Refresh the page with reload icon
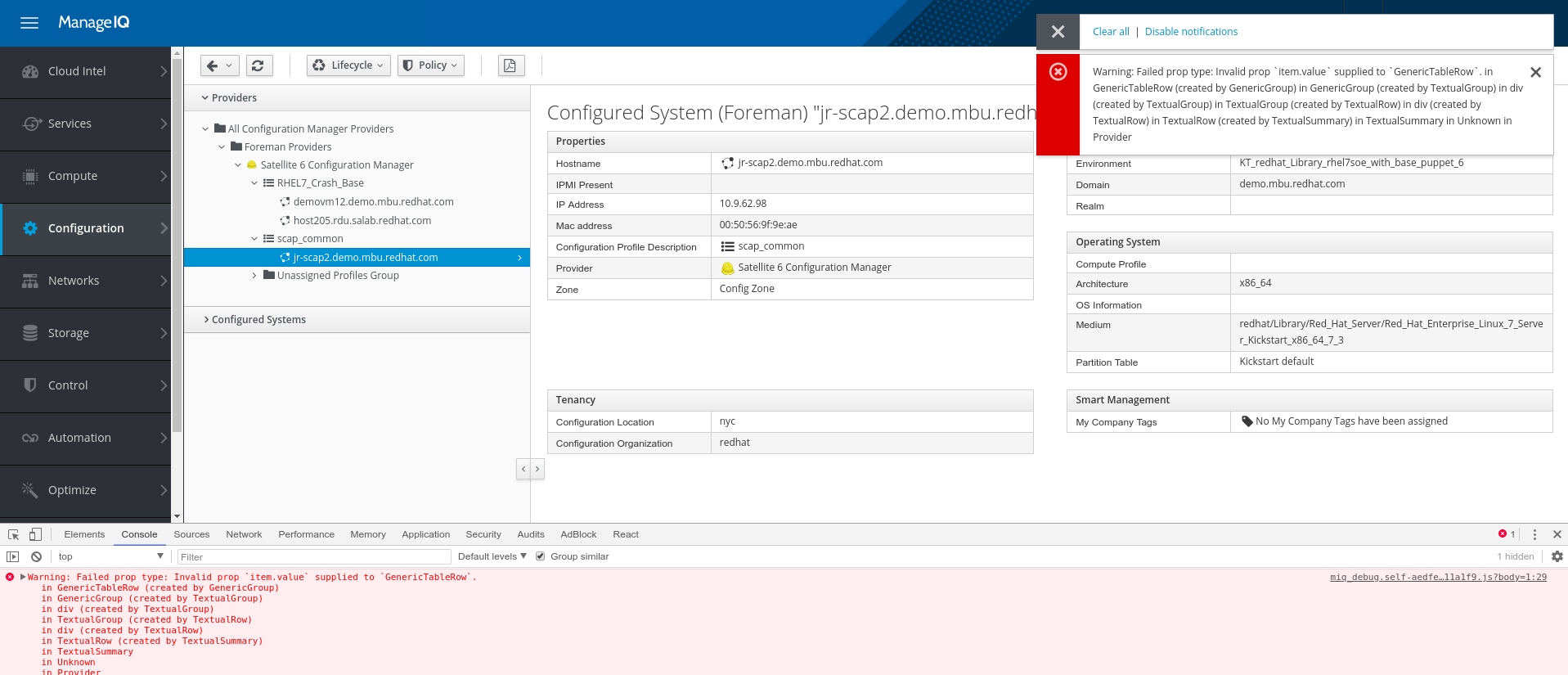1568x675 pixels. 258,65
